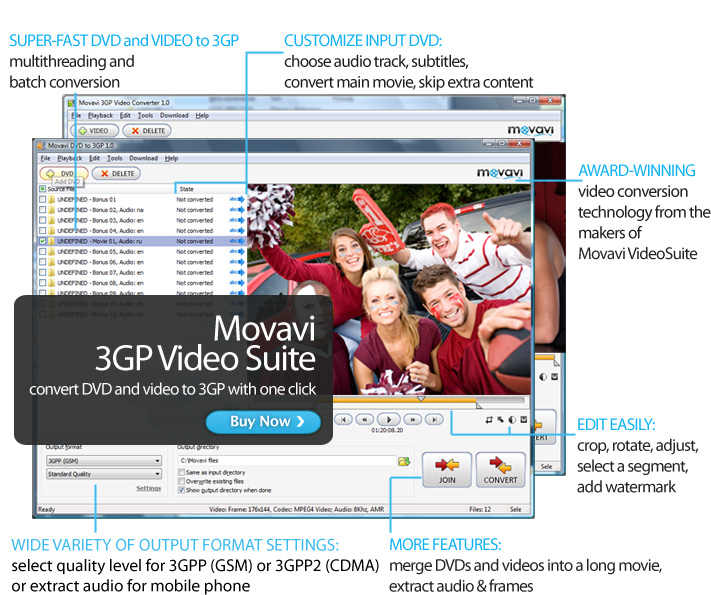Click folder icon of Bonus 01 row
The height and width of the screenshot is (595, 711).
click(51, 200)
